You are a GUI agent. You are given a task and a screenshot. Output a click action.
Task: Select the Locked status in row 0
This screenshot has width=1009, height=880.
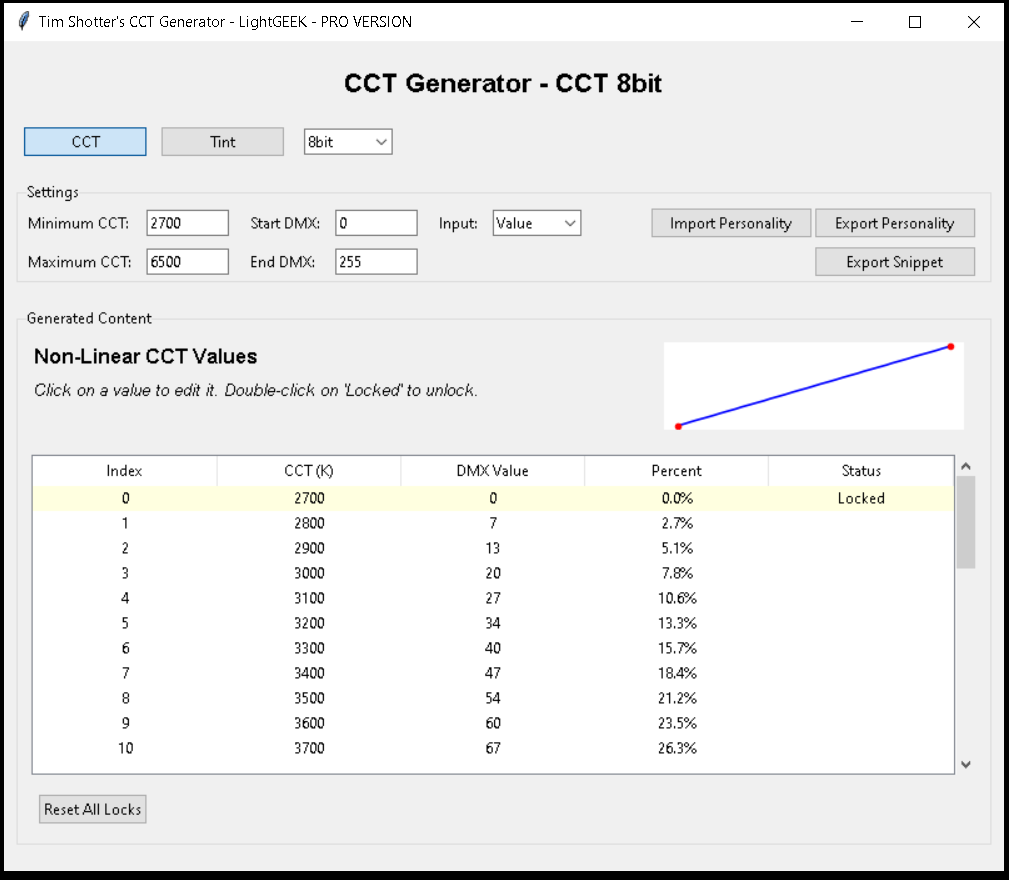point(860,498)
